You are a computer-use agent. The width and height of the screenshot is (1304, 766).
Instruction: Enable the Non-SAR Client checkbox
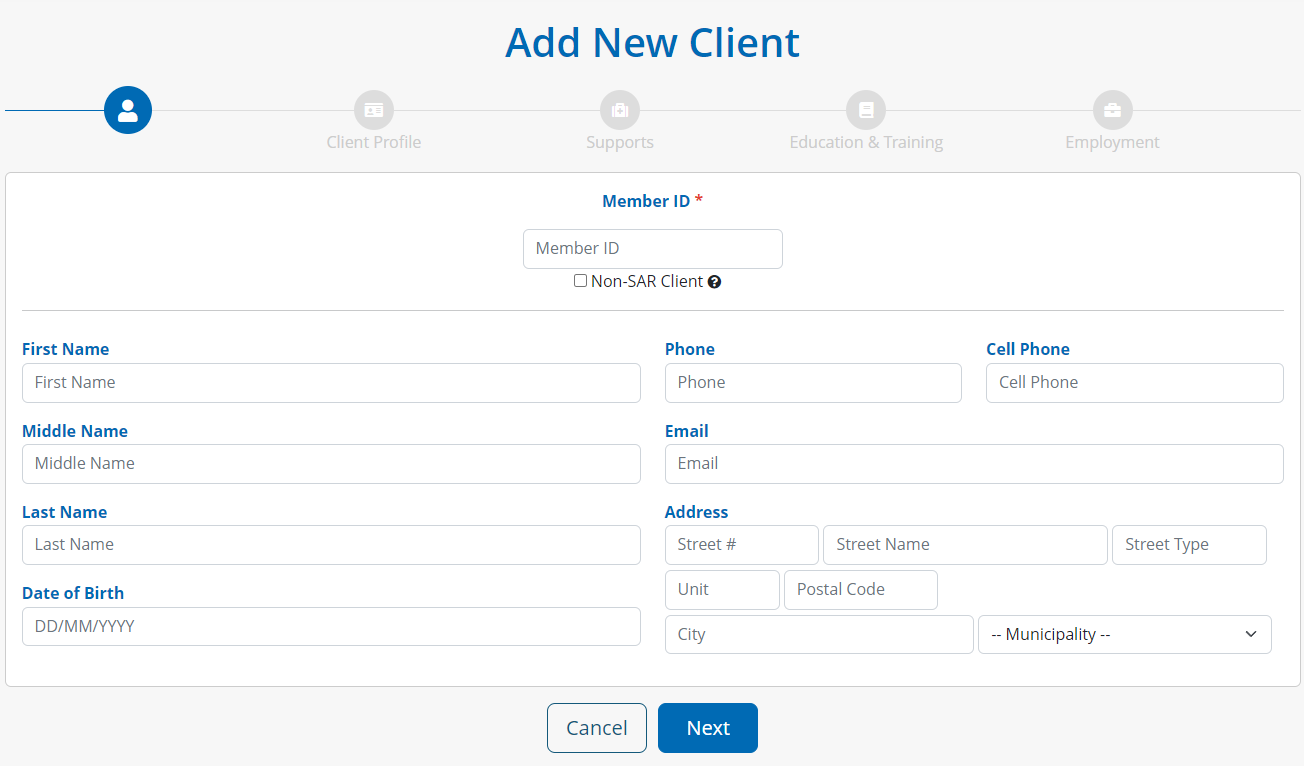[x=580, y=281]
